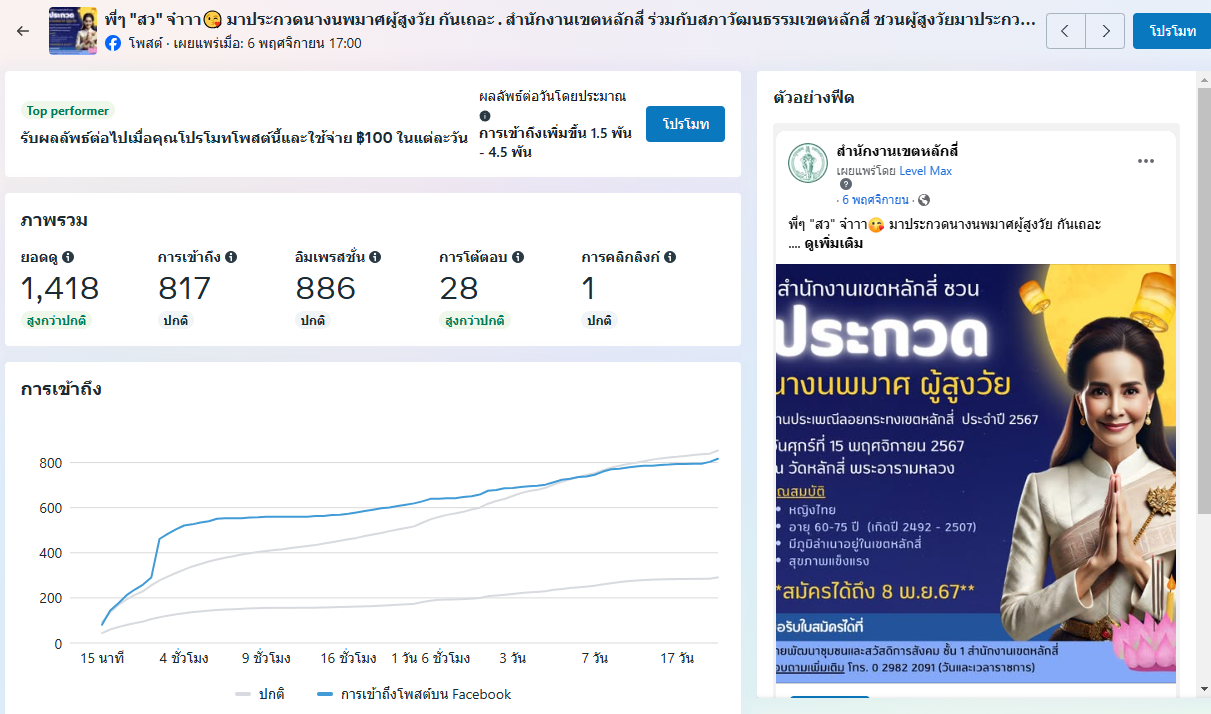Click โปรโมท button in Top performer card
Viewport: 1211px width, 714px height.
coord(685,124)
